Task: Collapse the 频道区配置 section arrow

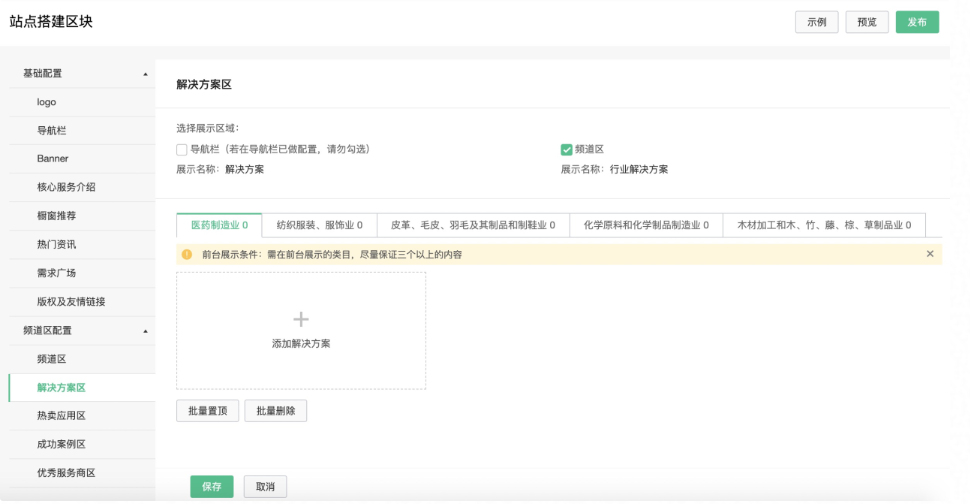Action: click(145, 331)
